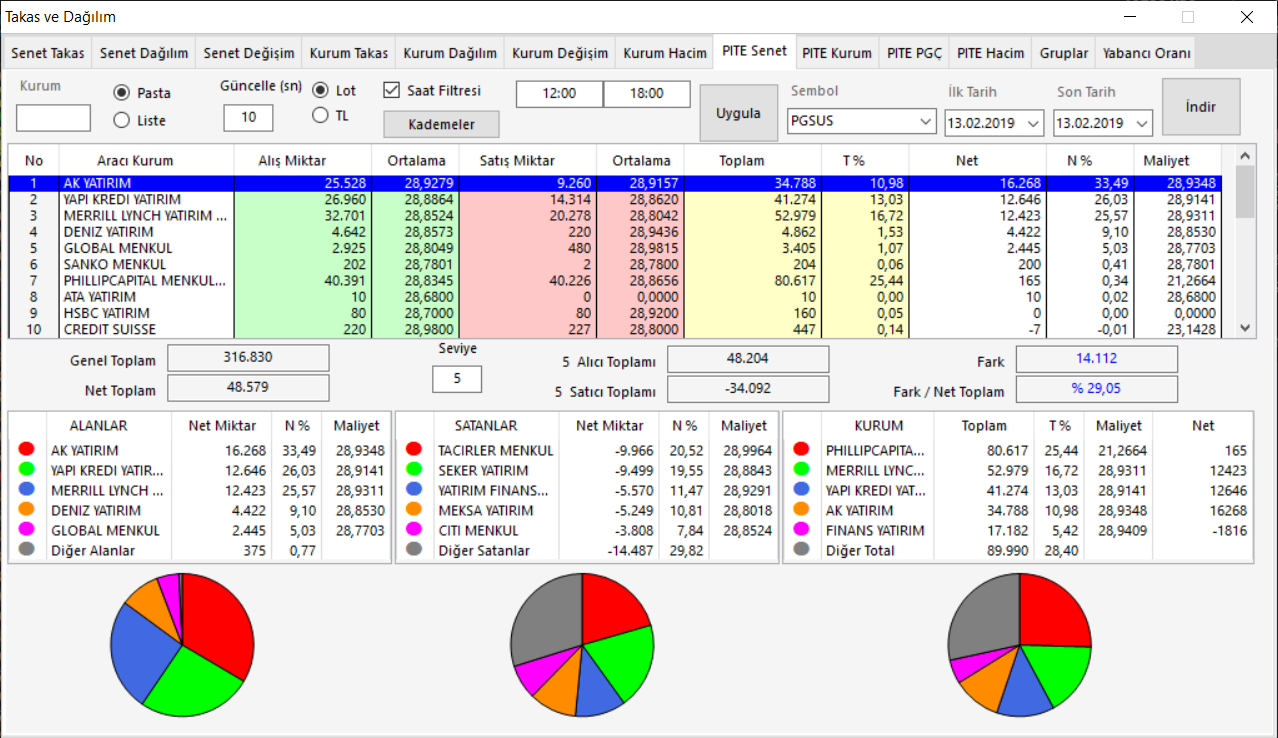The width and height of the screenshot is (1278, 738).
Task: Click the red dot beside TACIRLER MENKUL
Action: point(414,450)
